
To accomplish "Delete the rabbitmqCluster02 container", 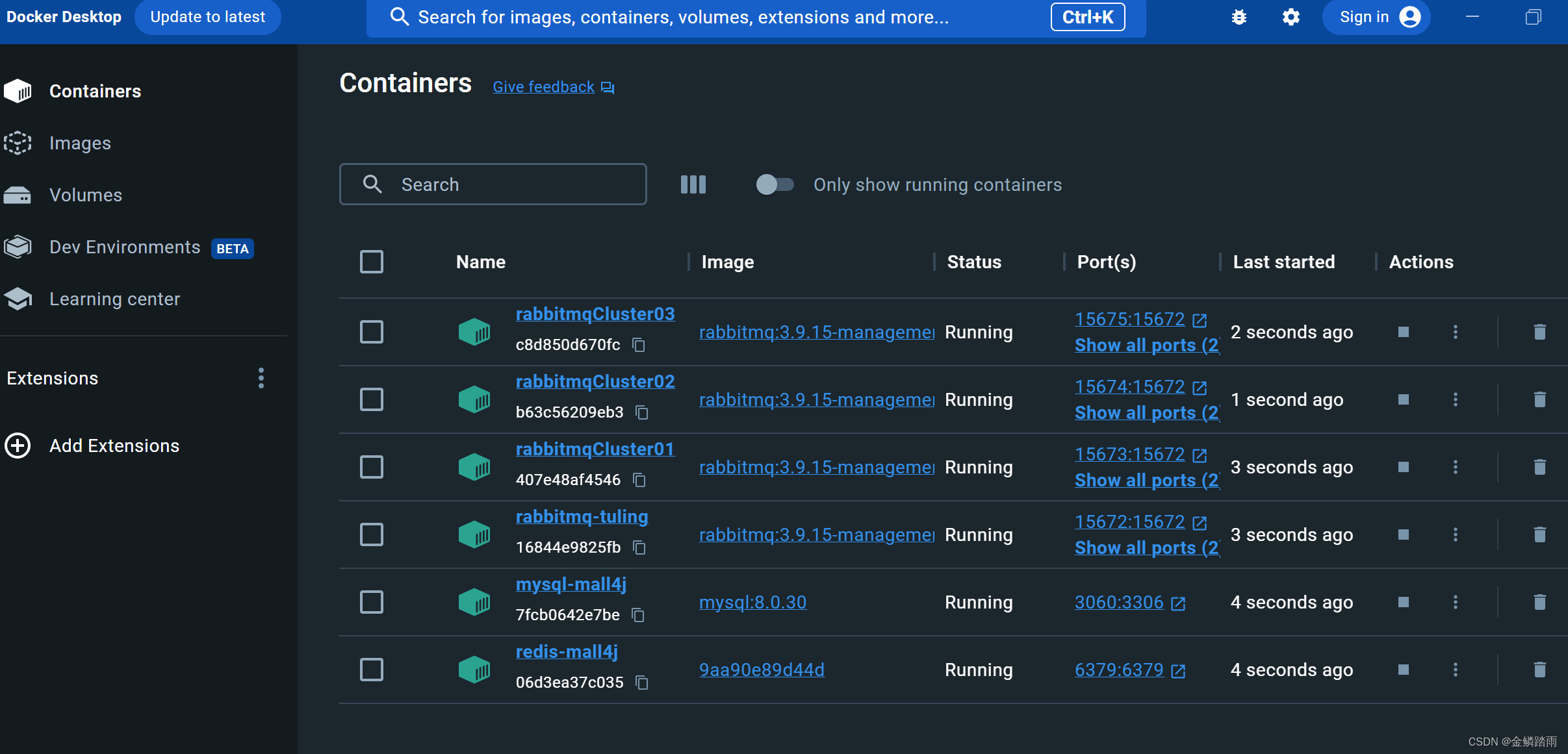I will (1539, 399).
